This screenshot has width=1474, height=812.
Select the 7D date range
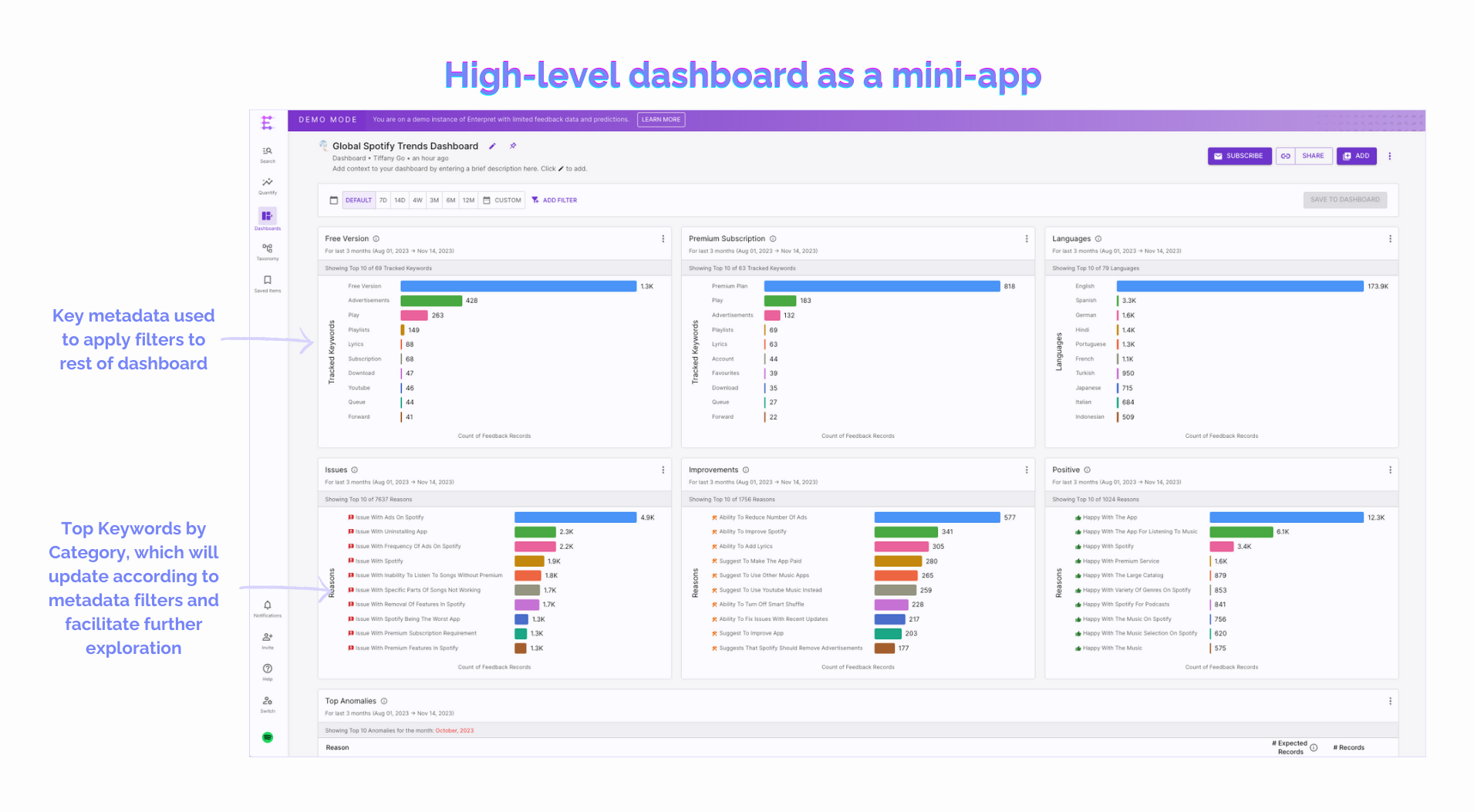pyautogui.click(x=383, y=200)
